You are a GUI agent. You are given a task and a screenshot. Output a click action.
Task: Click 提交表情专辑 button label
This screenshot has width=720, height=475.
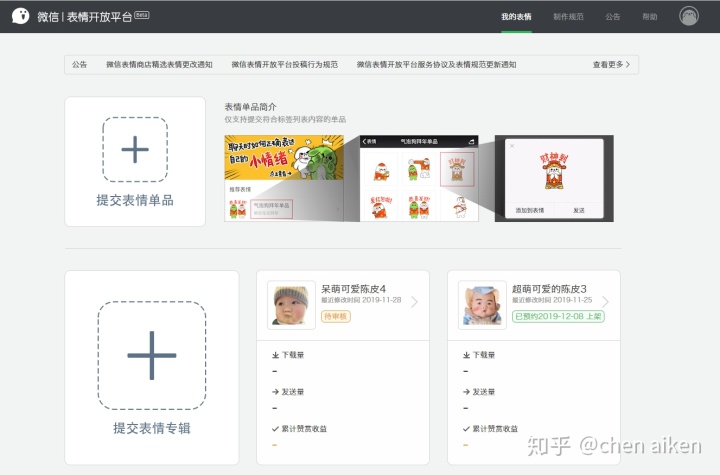tap(152, 428)
